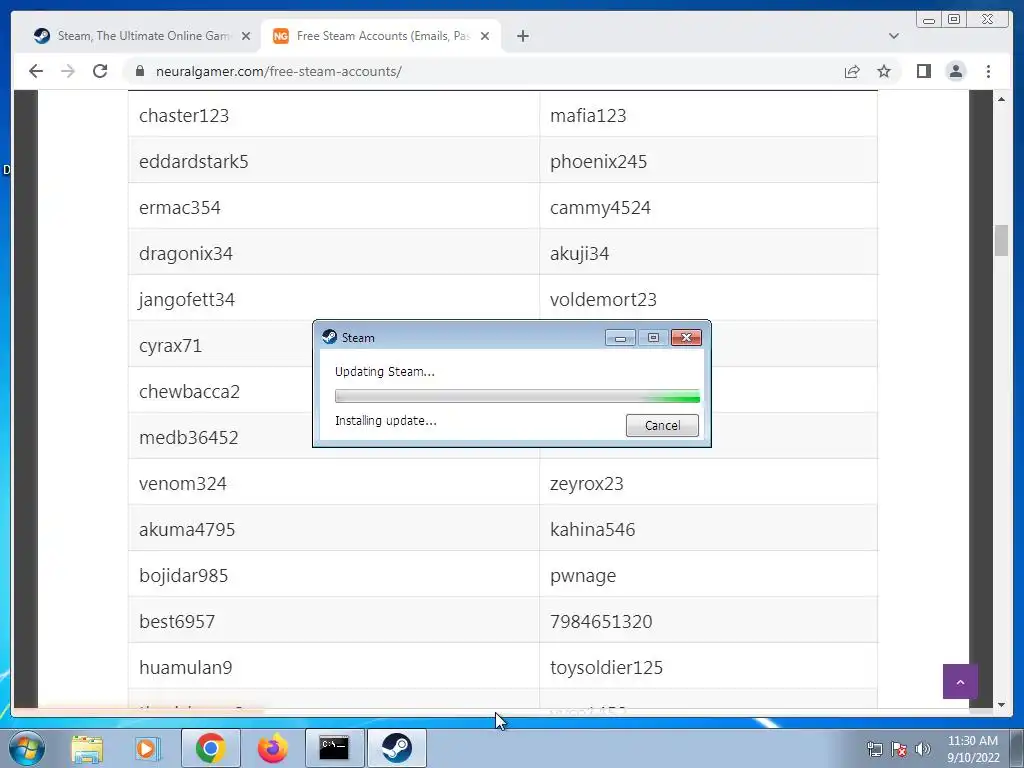1024x768 pixels.
Task: Select the akuji34 cell
Action: 709,252
